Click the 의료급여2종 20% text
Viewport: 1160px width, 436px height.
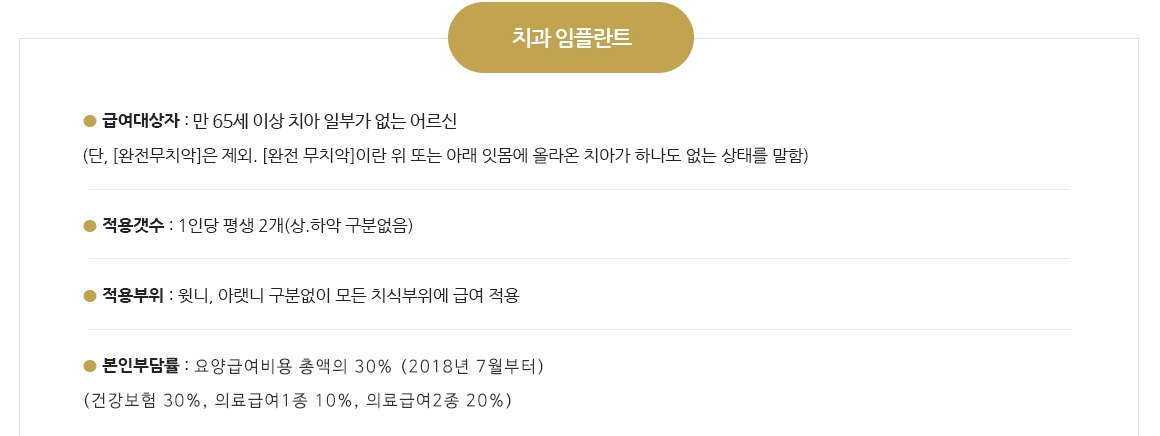click(x=435, y=400)
